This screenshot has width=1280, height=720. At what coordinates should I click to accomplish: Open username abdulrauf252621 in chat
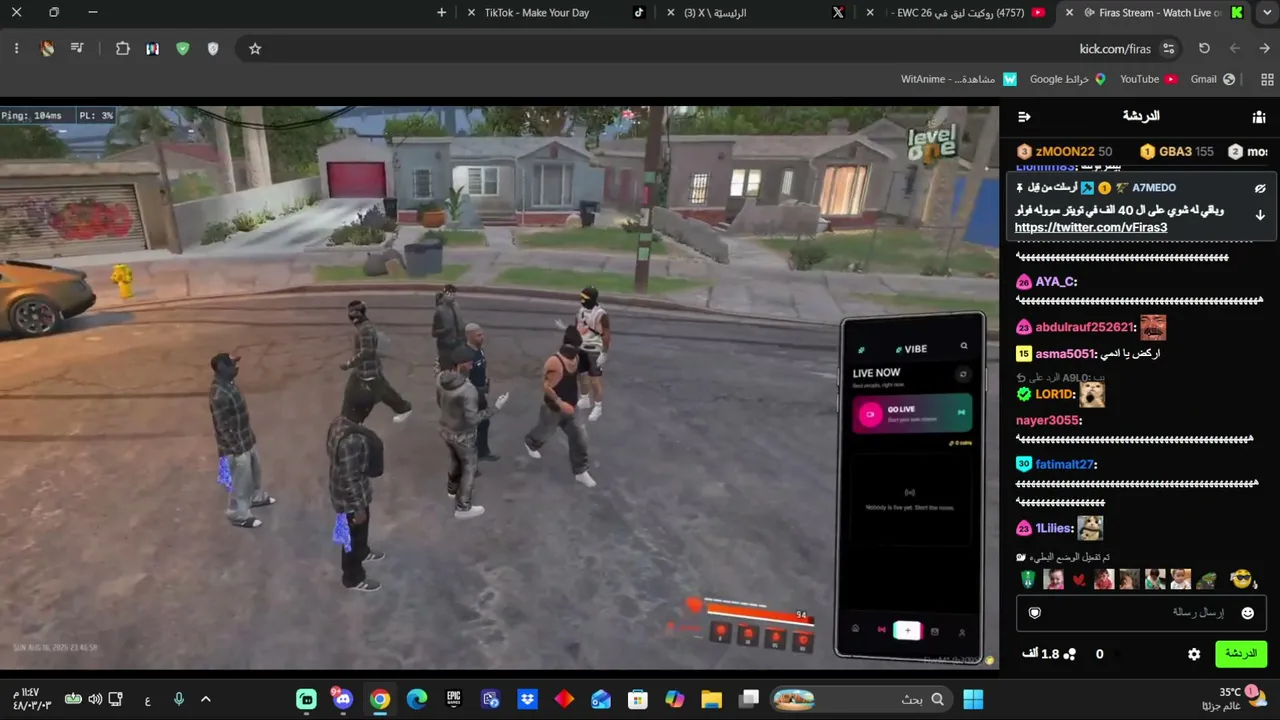(1085, 327)
